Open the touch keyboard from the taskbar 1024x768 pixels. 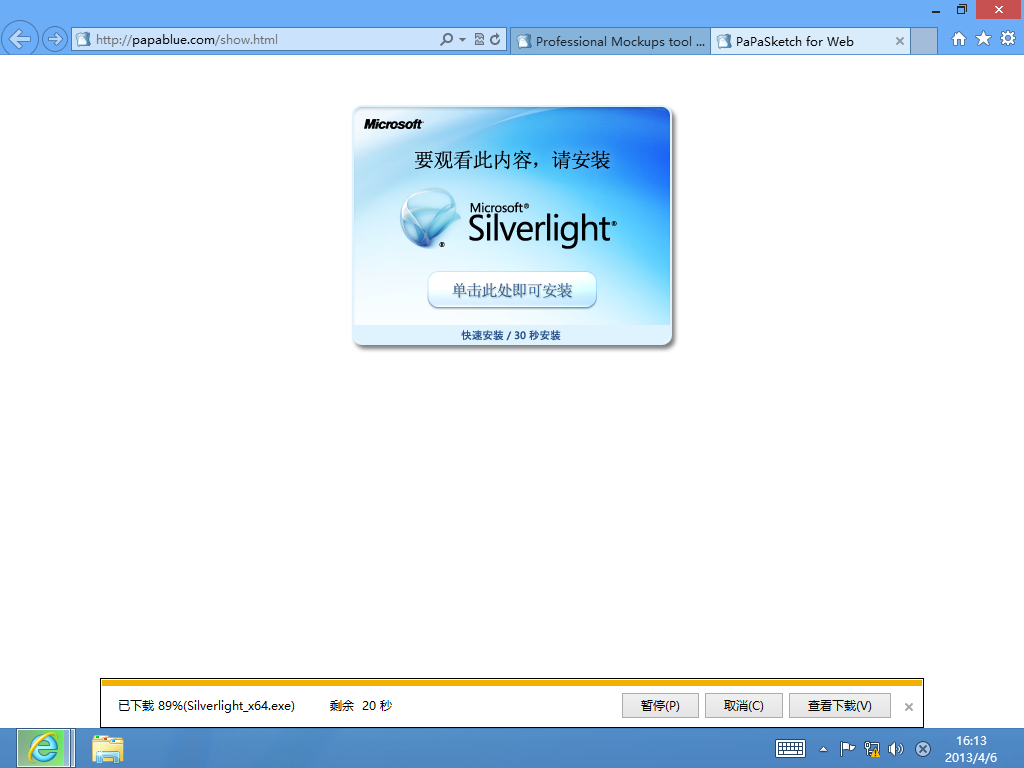(790, 749)
